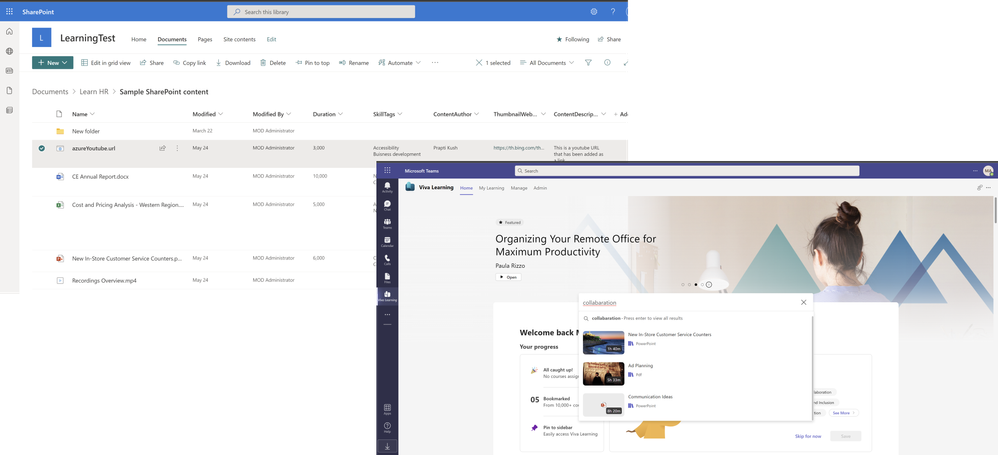Screen dimensions: 998x455
Task: Click the SharePoint Home icon in left rail
Action: point(9,31)
